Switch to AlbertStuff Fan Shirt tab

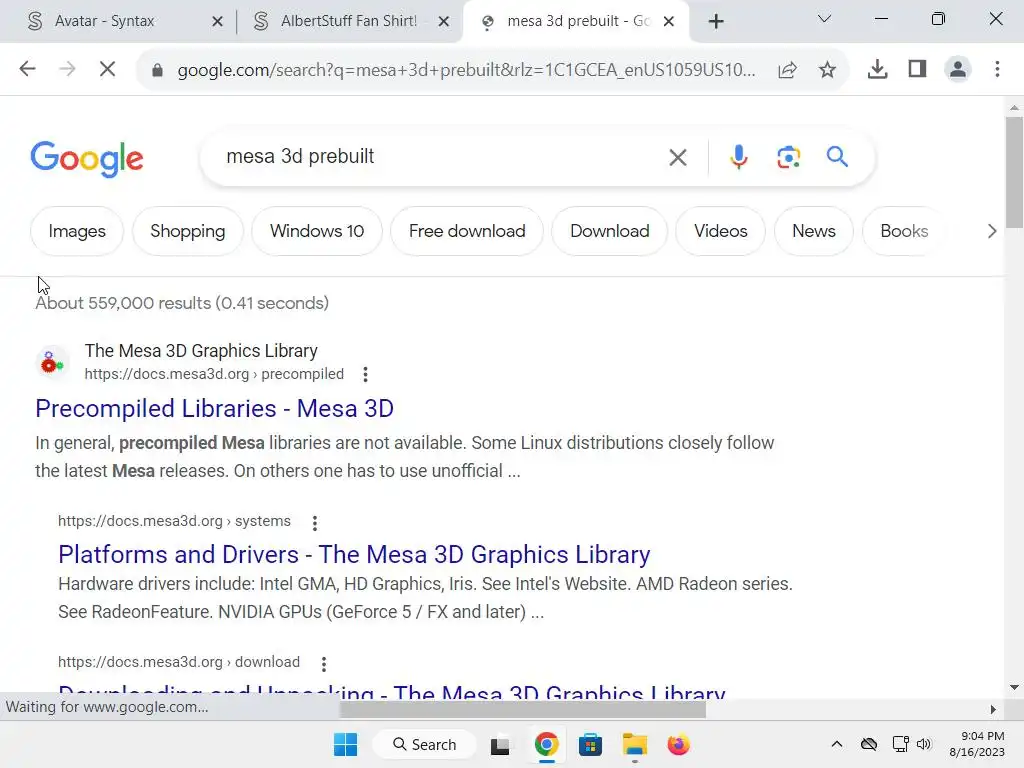pos(349,21)
